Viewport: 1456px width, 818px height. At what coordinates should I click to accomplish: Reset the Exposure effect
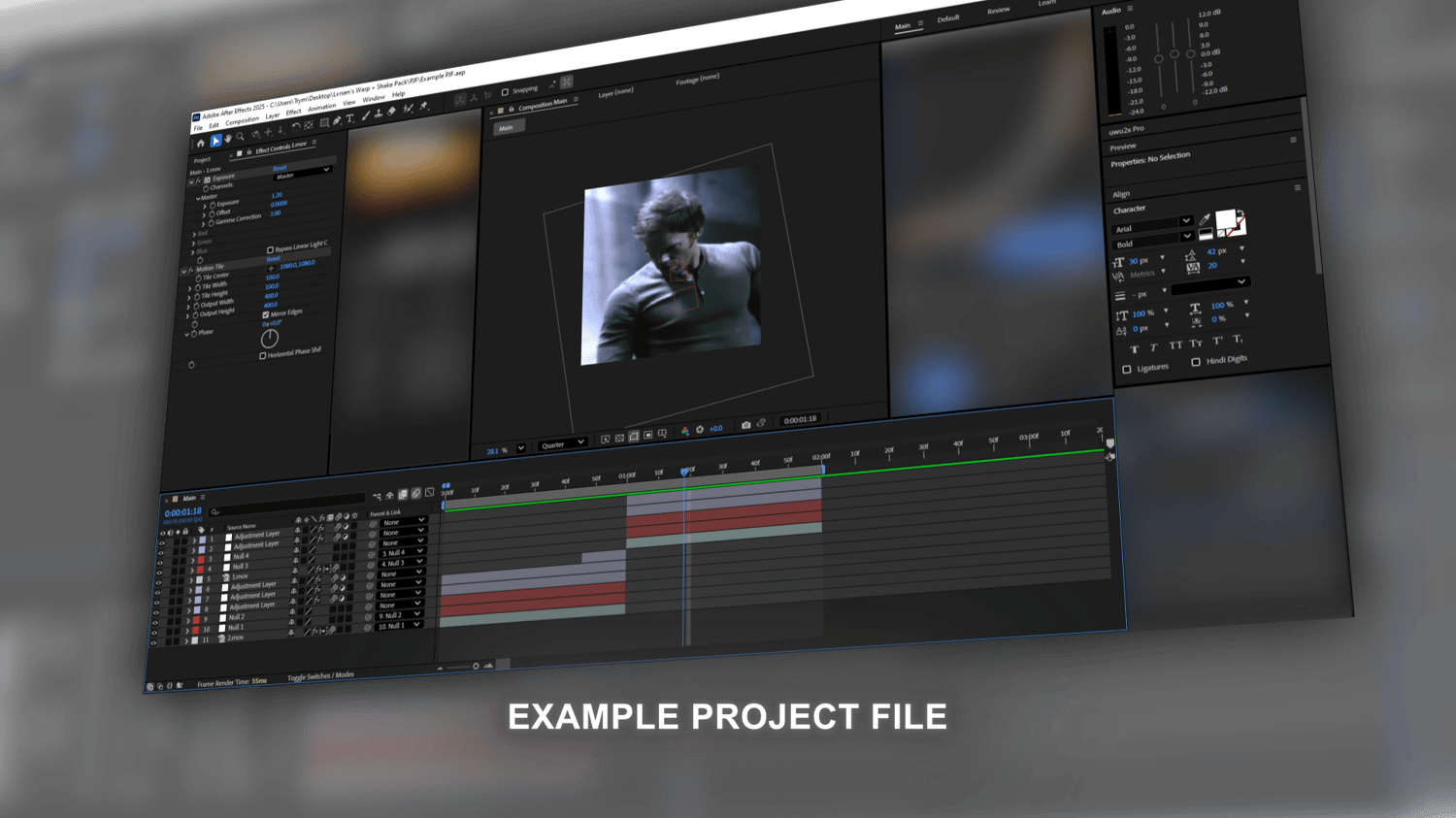(280, 167)
